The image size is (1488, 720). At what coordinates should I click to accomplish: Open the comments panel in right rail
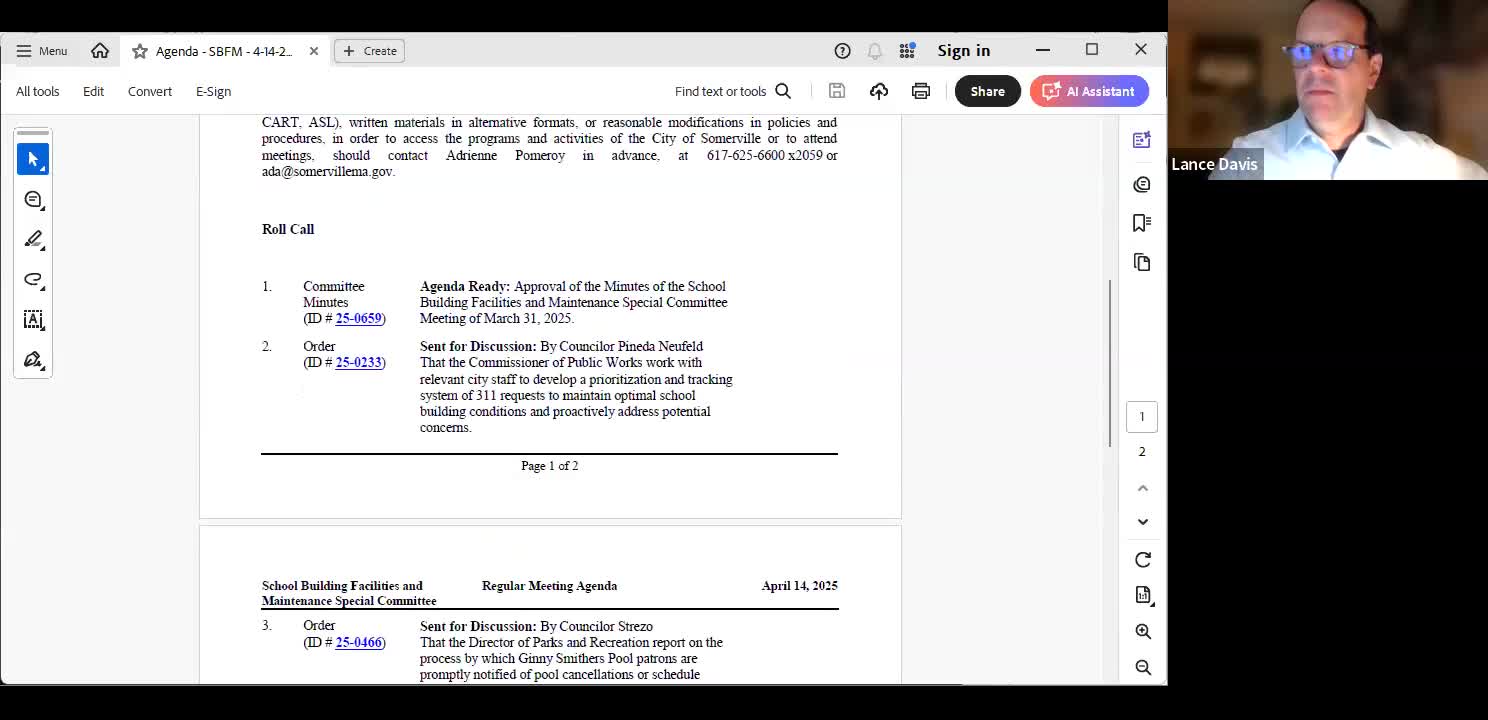click(1142, 184)
